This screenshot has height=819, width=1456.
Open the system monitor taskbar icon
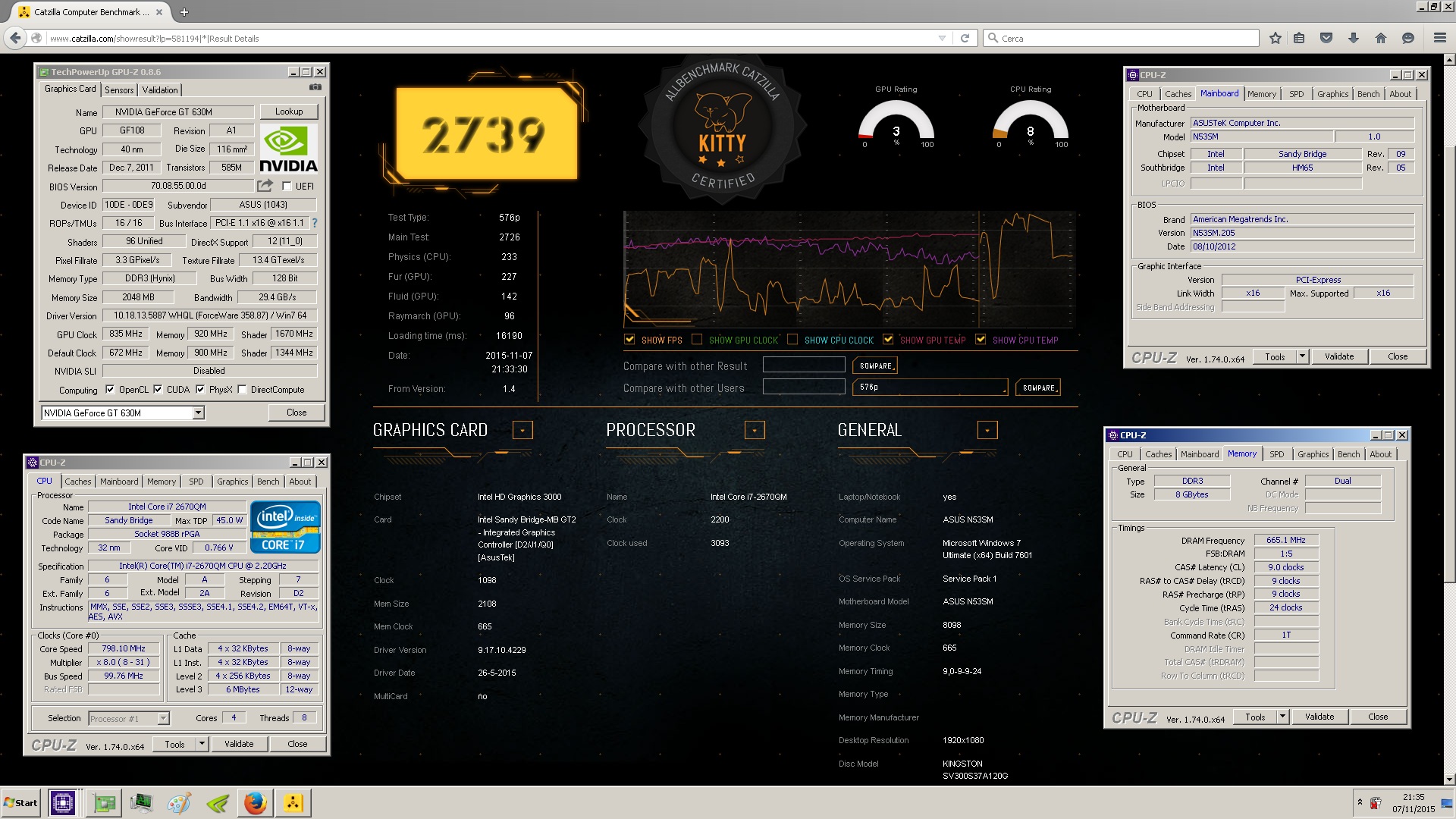[x=141, y=802]
